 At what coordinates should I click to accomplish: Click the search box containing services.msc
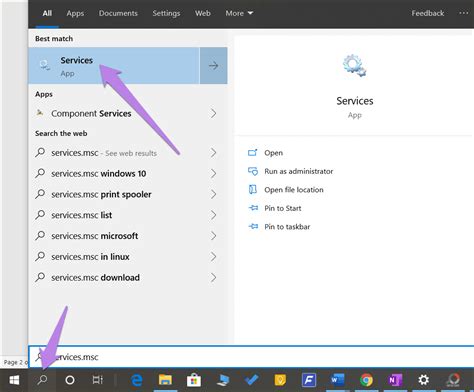click(x=251, y=357)
